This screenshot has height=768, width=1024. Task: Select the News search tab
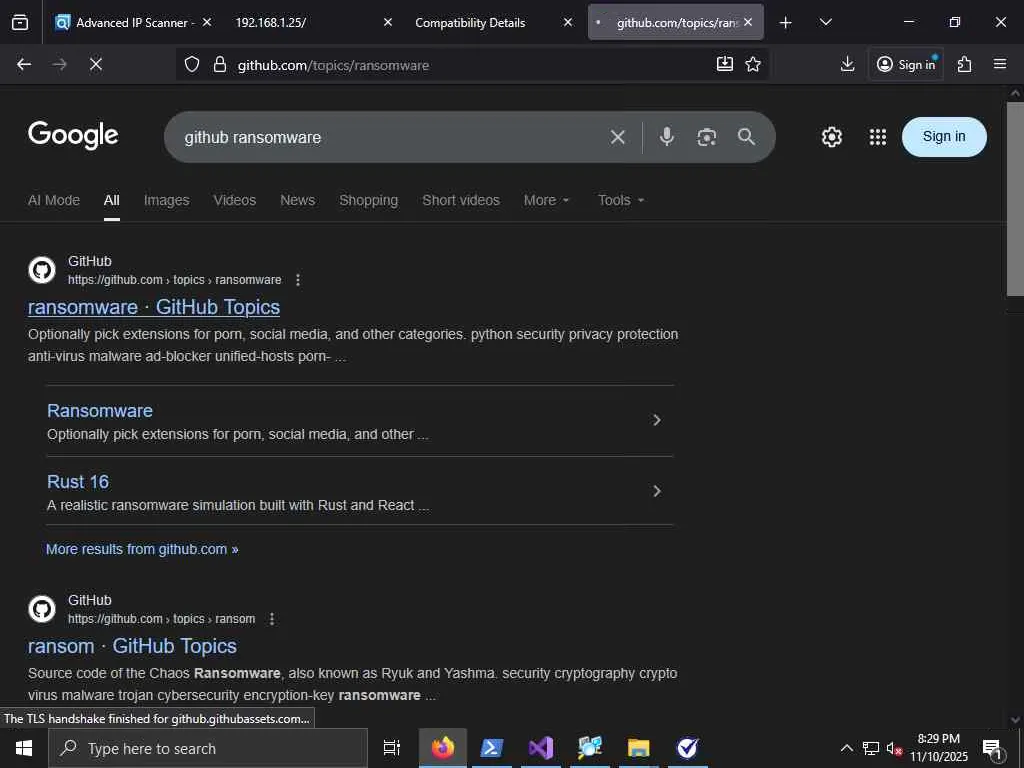tap(297, 200)
